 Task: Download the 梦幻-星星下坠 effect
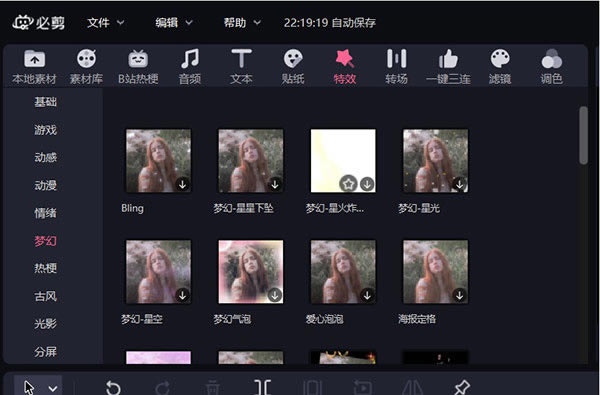(275, 184)
